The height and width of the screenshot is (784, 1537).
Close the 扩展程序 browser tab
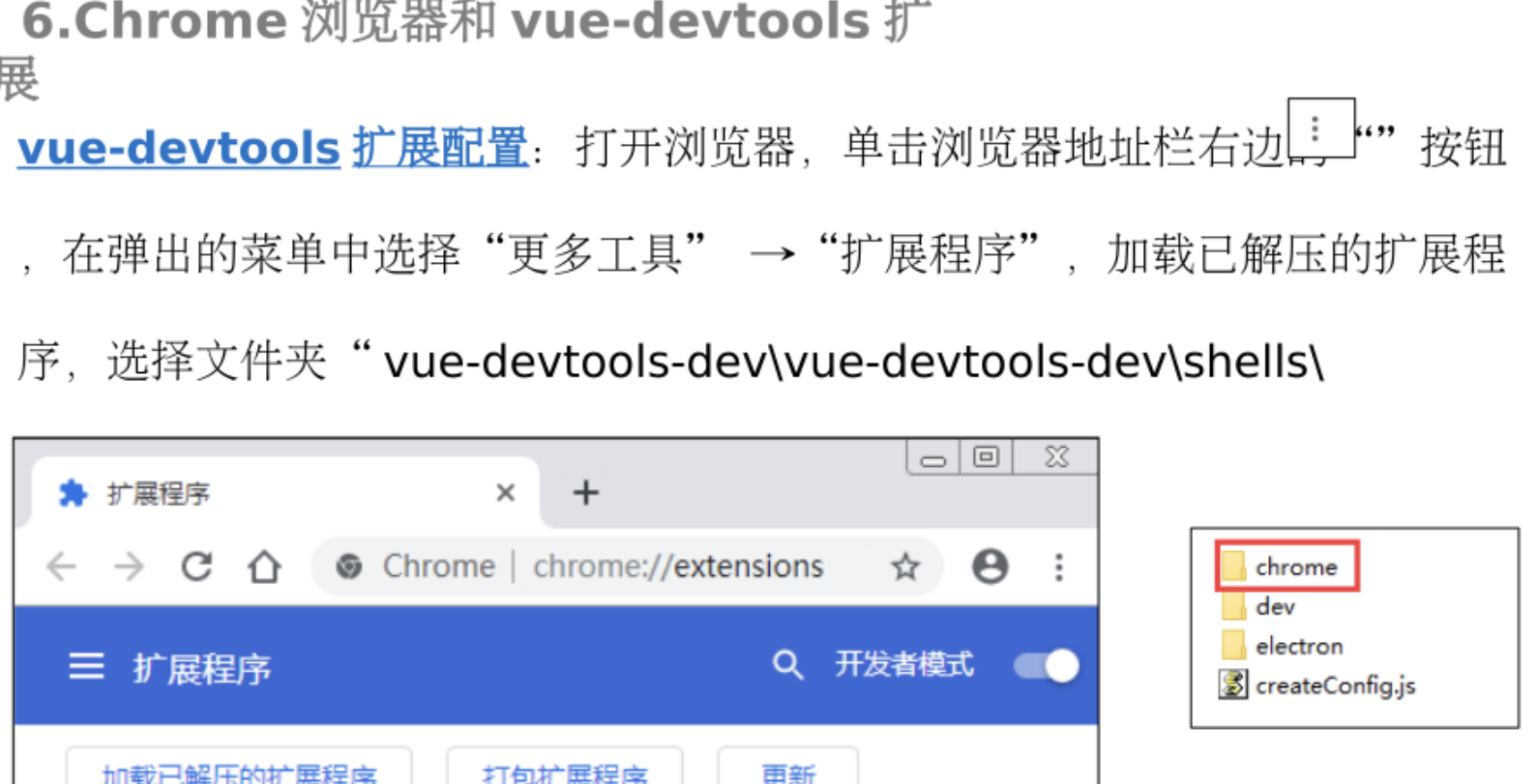505,493
